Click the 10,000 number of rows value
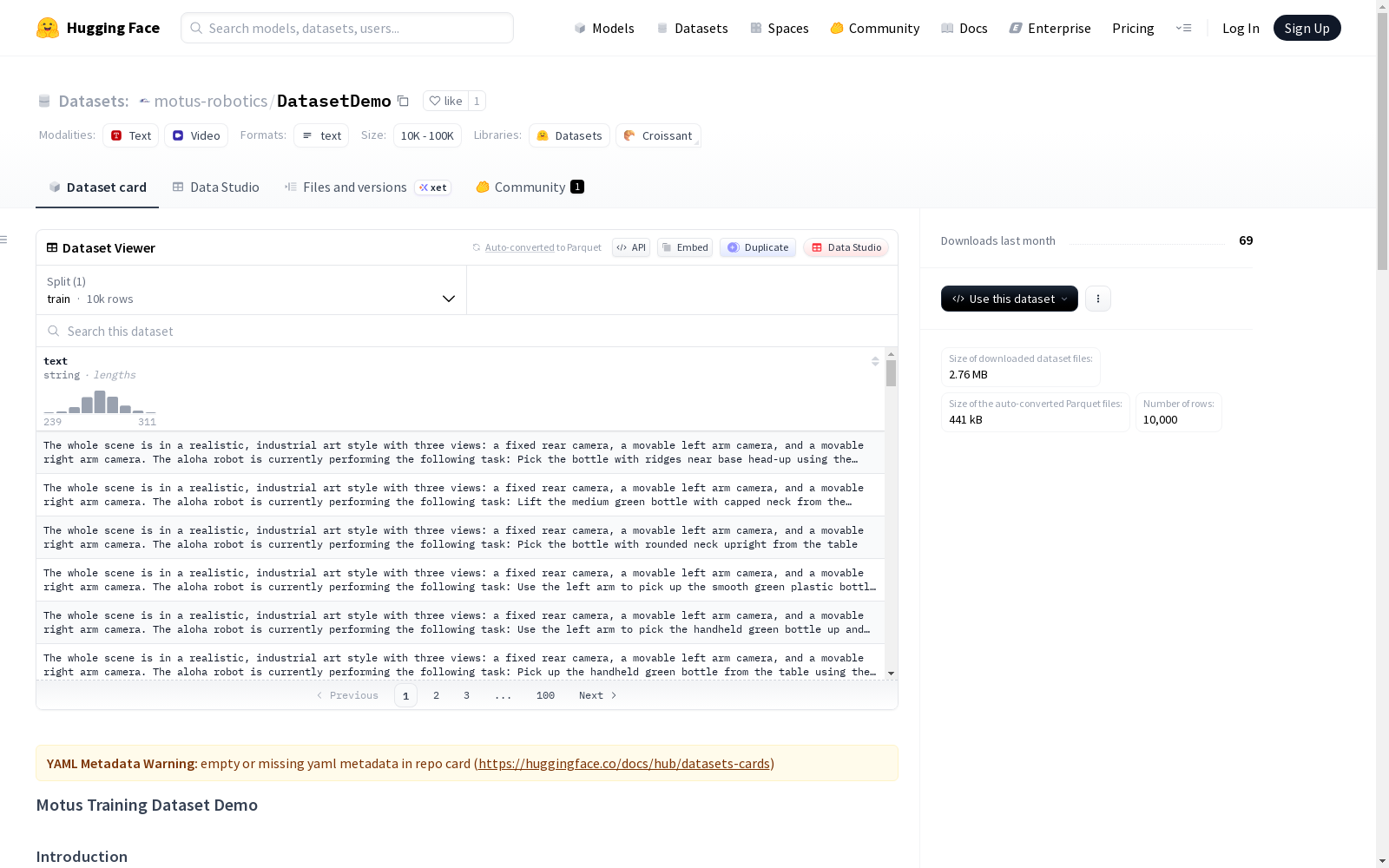Image resolution: width=1389 pixels, height=868 pixels. pyautogui.click(x=1160, y=420)
